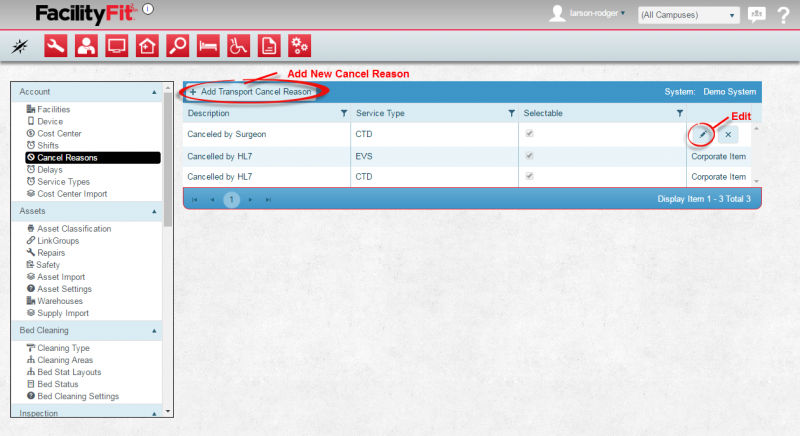Toggle Selectable checkbox for Canceled by Surgeon

(530, 134)
